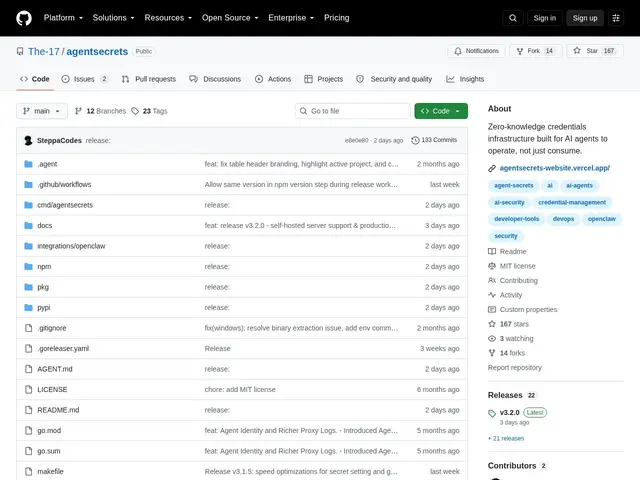This screenshot has height=480, width=640.
Task: Switch to the Actions tab
Action: click(273, 79)
